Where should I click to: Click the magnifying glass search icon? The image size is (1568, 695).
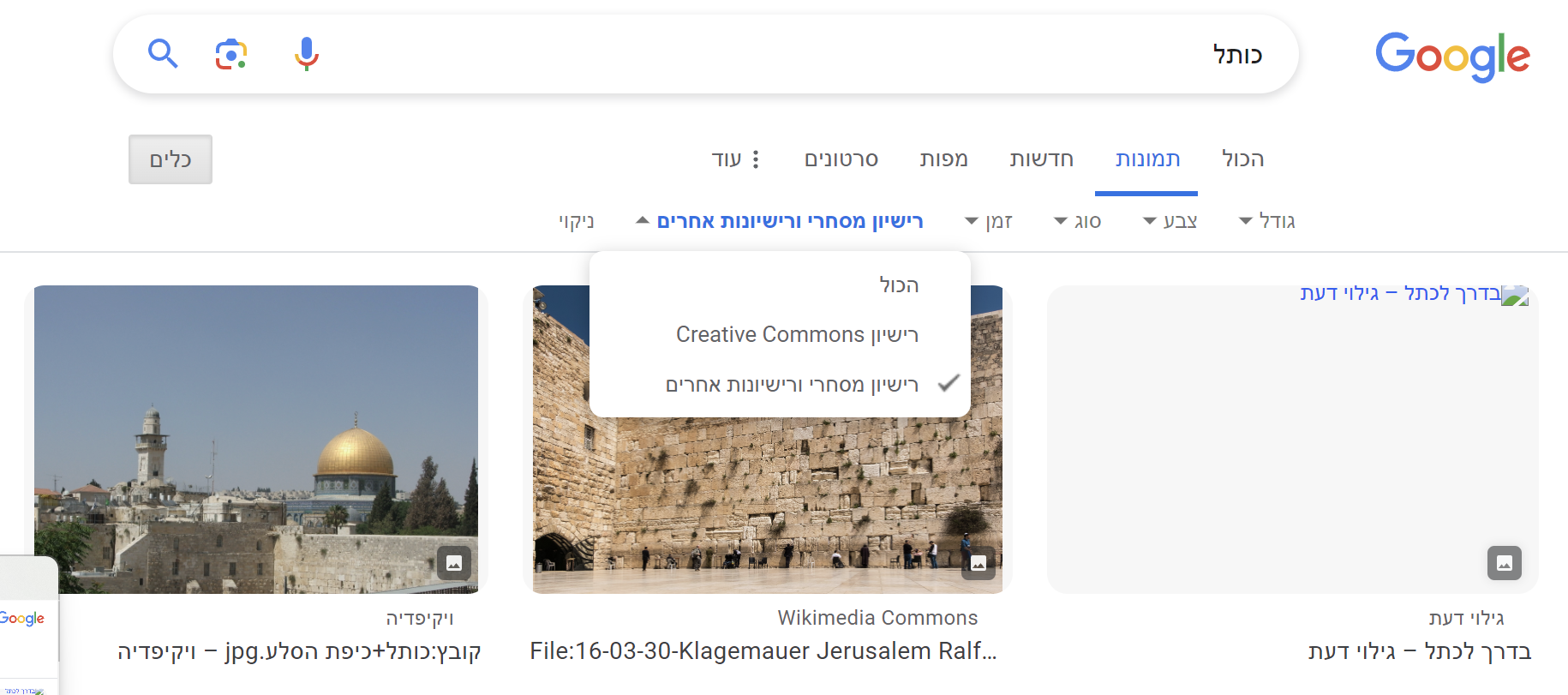pyautogui.click(x=163, y=54)
